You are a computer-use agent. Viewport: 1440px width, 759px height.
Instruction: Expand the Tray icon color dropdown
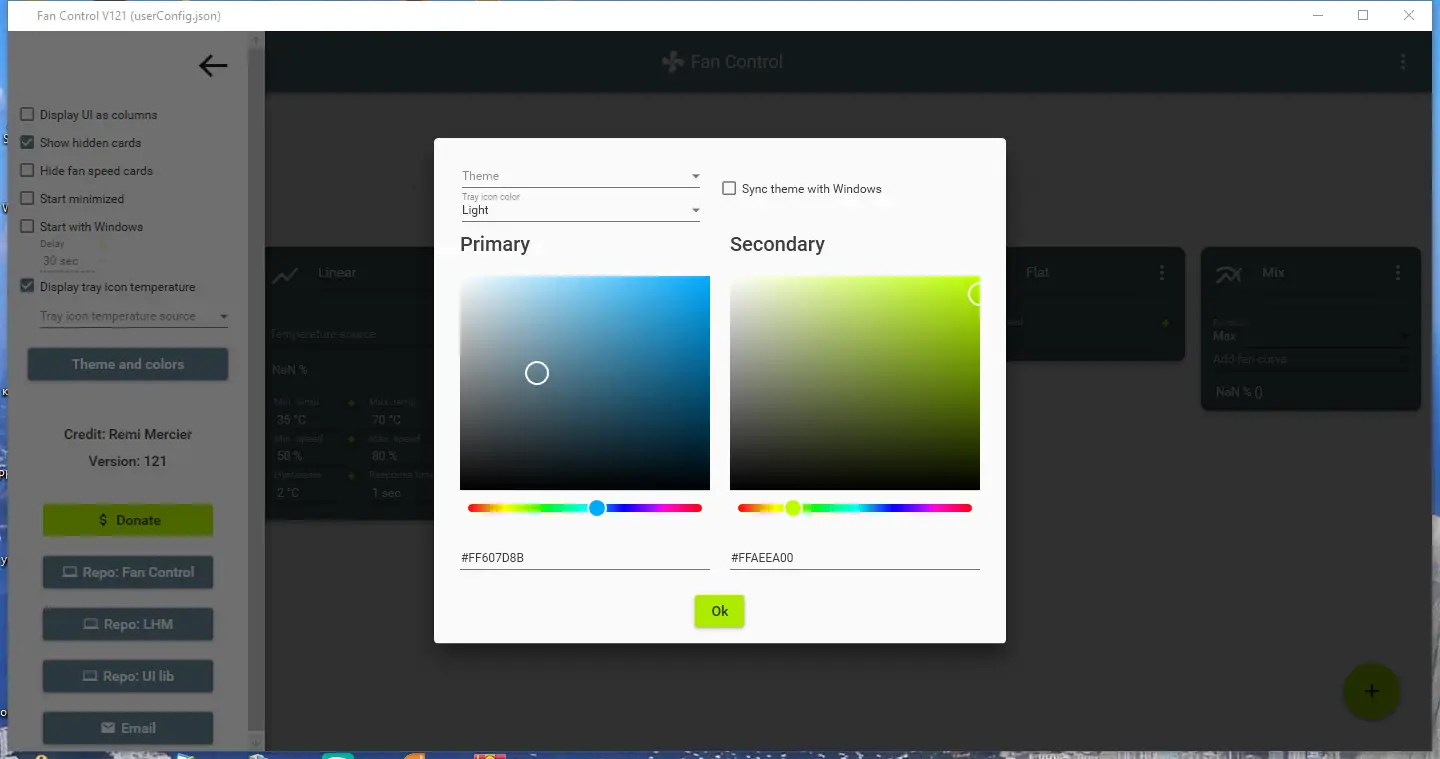tap(581, 206)
